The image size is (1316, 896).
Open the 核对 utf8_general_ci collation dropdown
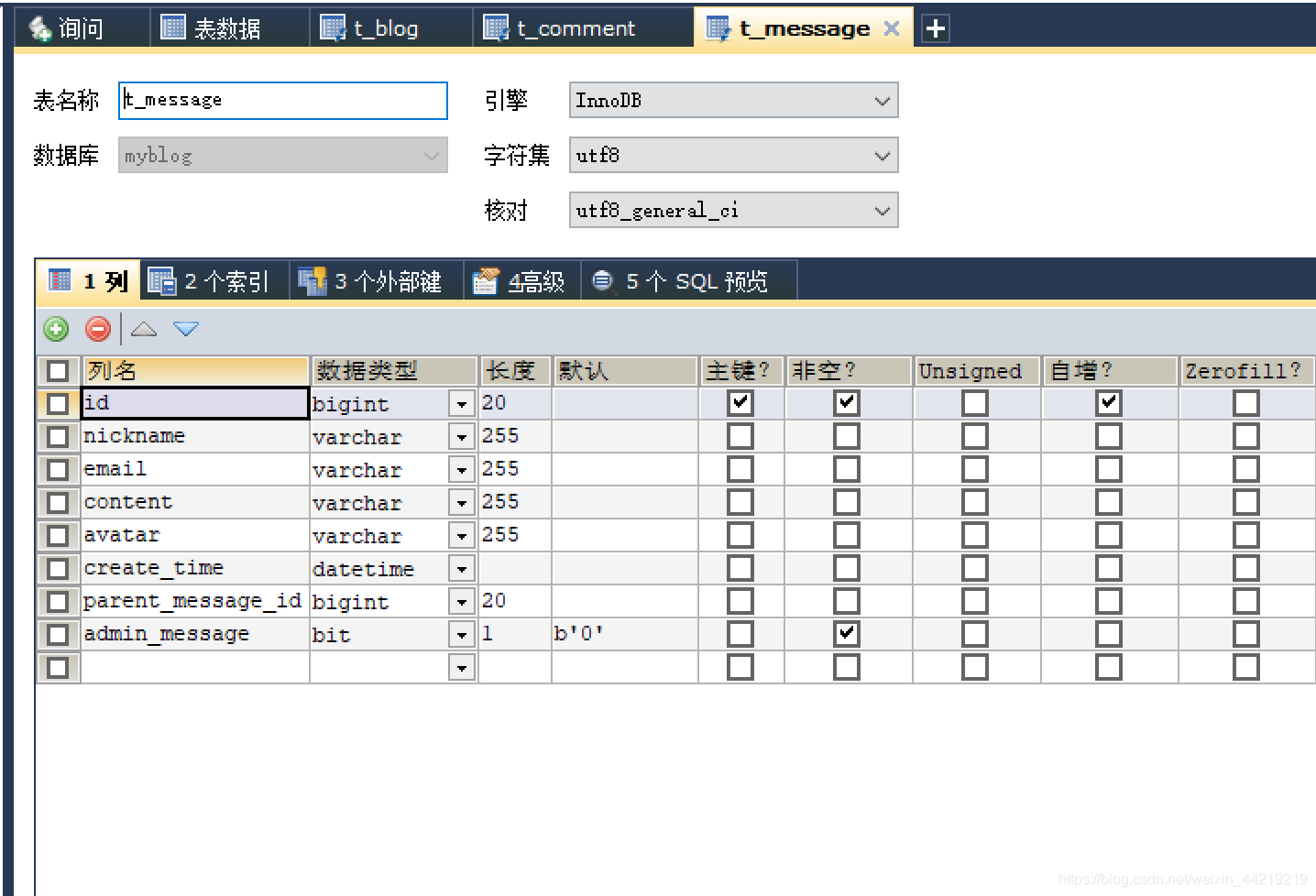[733, 210]
